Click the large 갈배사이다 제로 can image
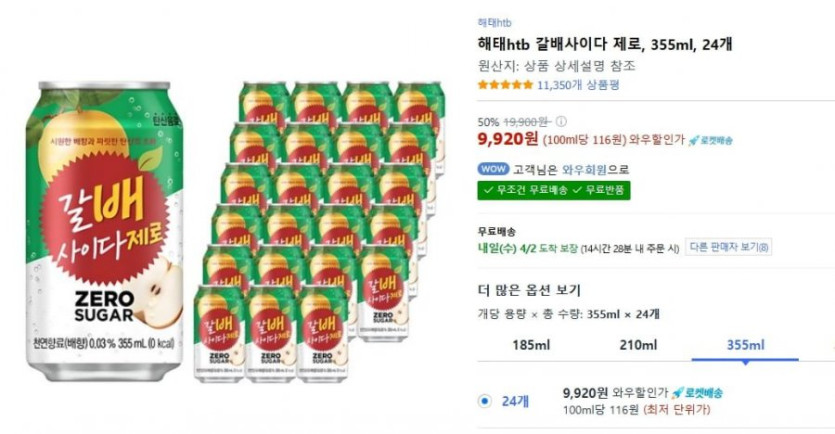This screenshot has height=434, width=835. (x=108, y=230)
